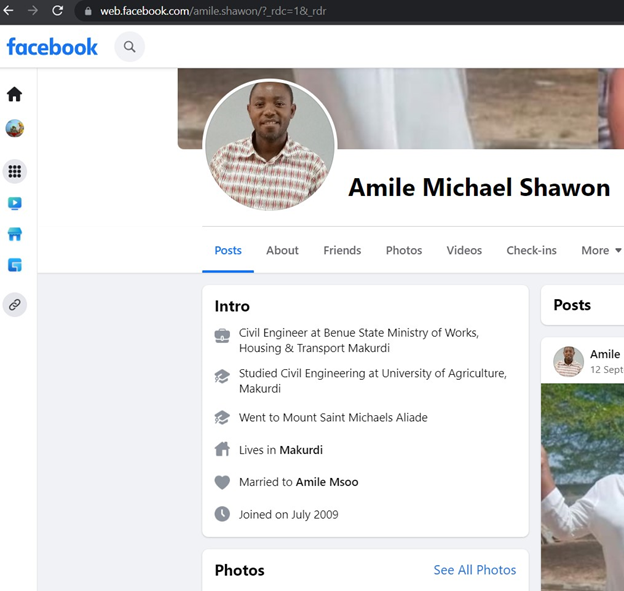Switch to the Videos tab

[x=464, y=250]
